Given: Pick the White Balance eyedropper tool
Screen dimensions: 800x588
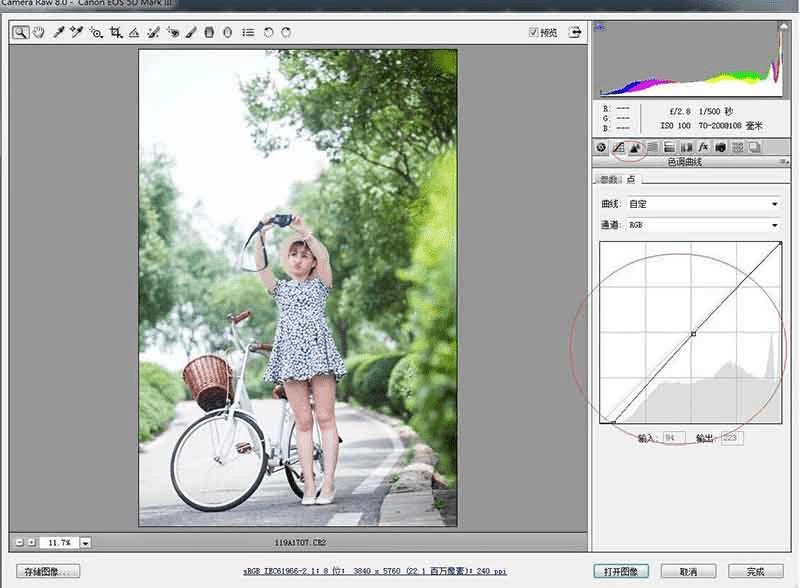Looking at the screenshot, I should pyautogui.click(x=58, y=32).
